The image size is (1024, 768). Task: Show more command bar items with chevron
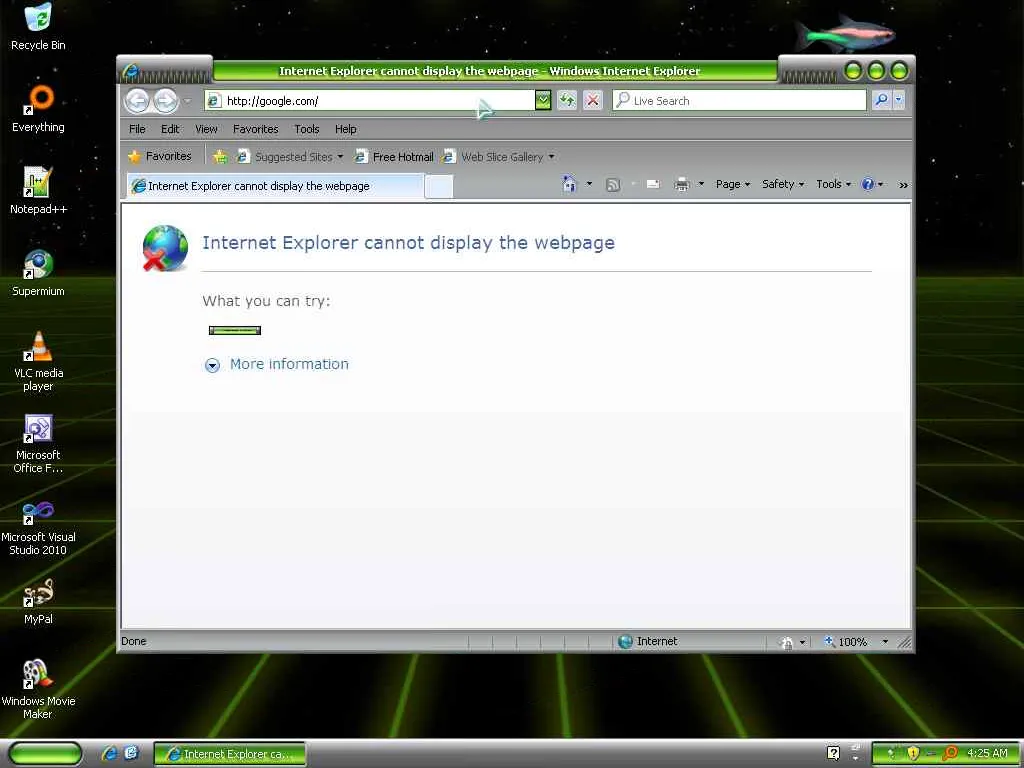pyautogui.click(x=903, y=185)
